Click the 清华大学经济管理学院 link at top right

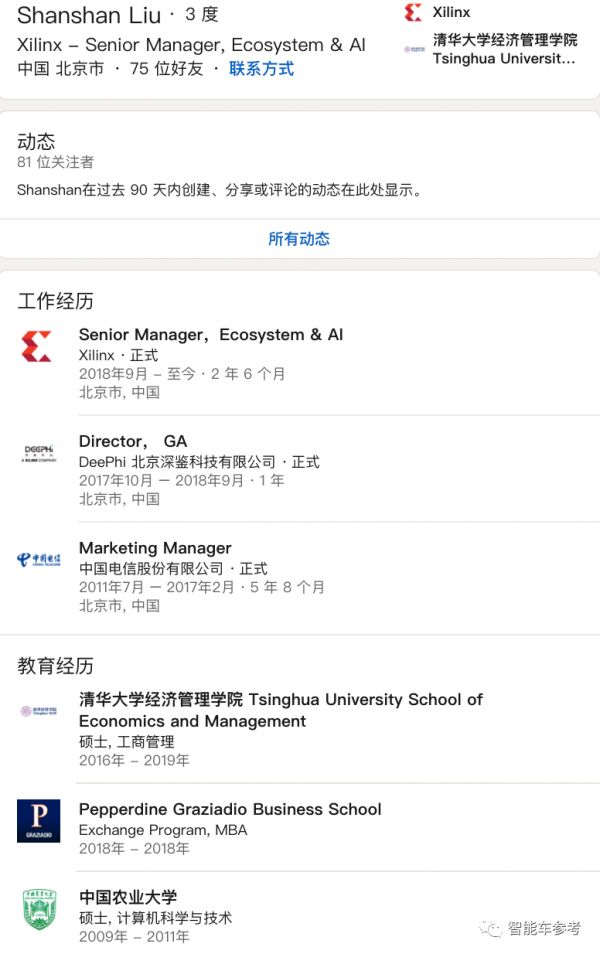[504, 40]
